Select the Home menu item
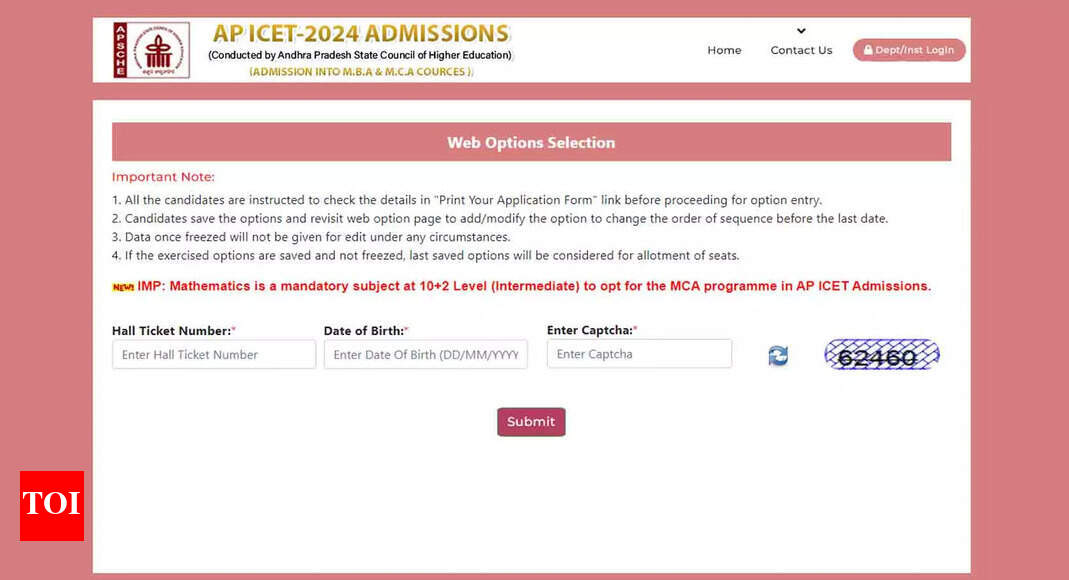Screen dimensions: 1069x580 [x=724, y=49]
